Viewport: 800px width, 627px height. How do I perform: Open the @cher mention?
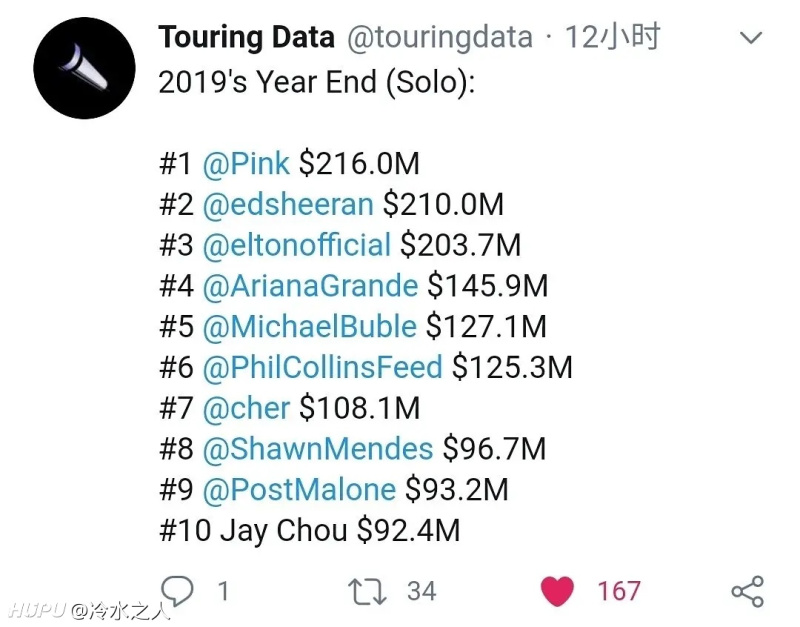coord(246,408)
